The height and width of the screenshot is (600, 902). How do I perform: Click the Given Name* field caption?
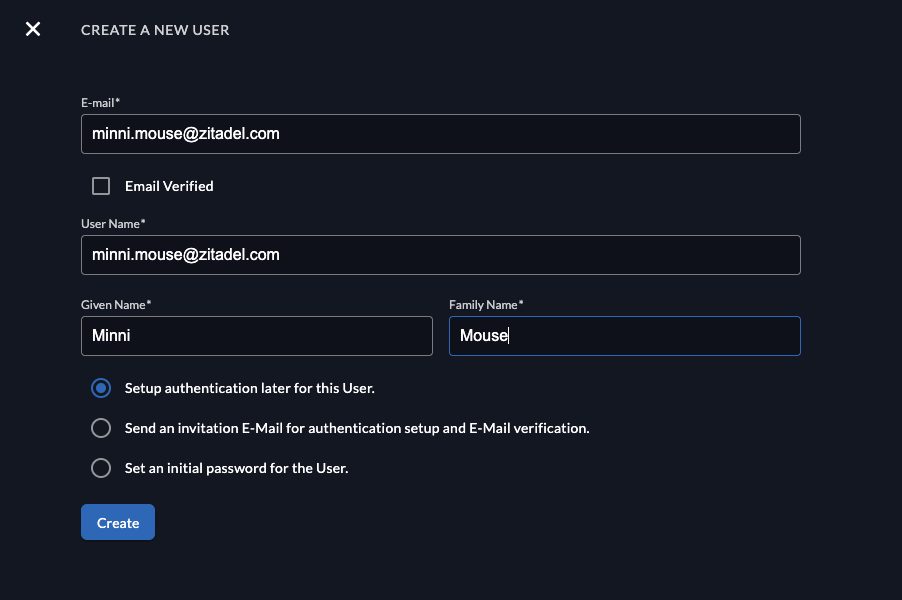coord(116,304)
